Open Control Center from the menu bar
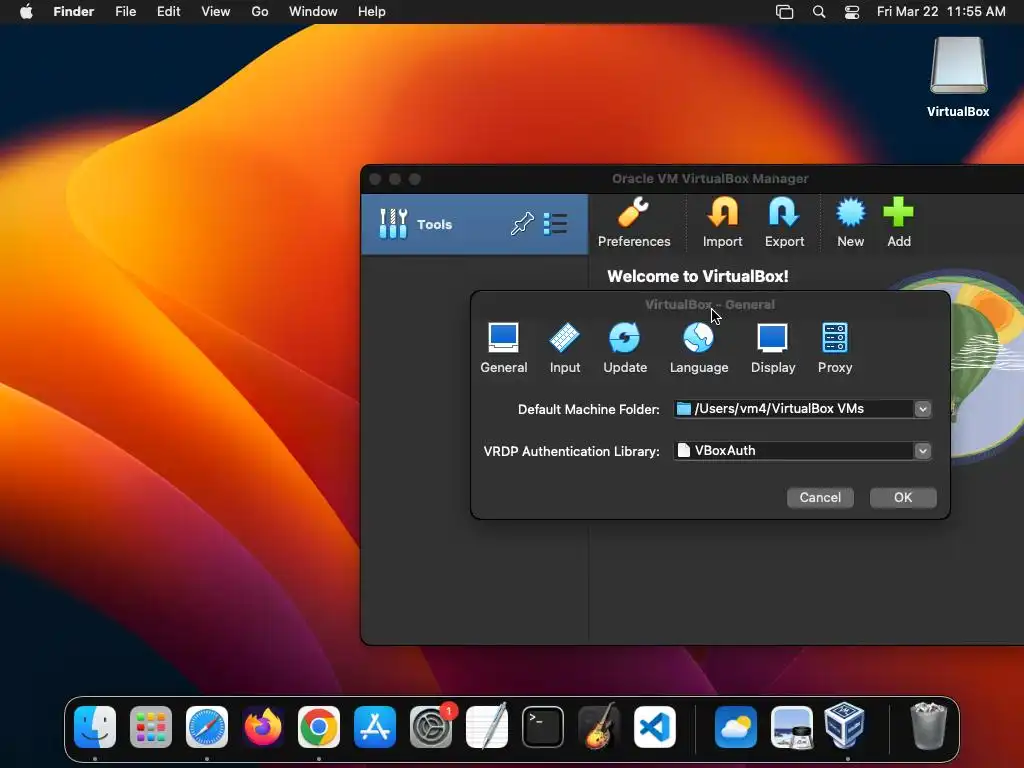This screenshot has height=768, width=1024. (852, 12)
